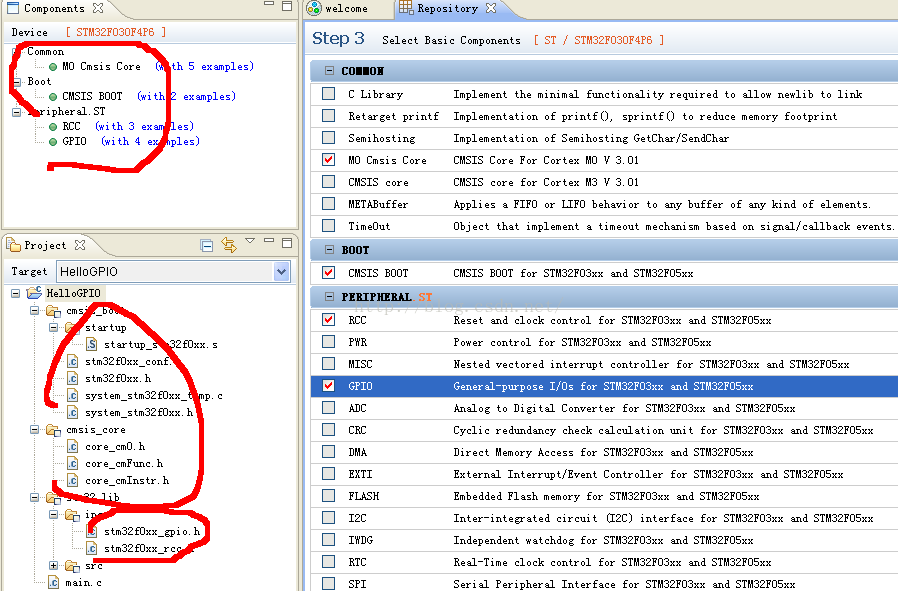The image size is (898, 591).
Task: Click the system_stm32f0xx.h file icon
Action: [73, 412]
